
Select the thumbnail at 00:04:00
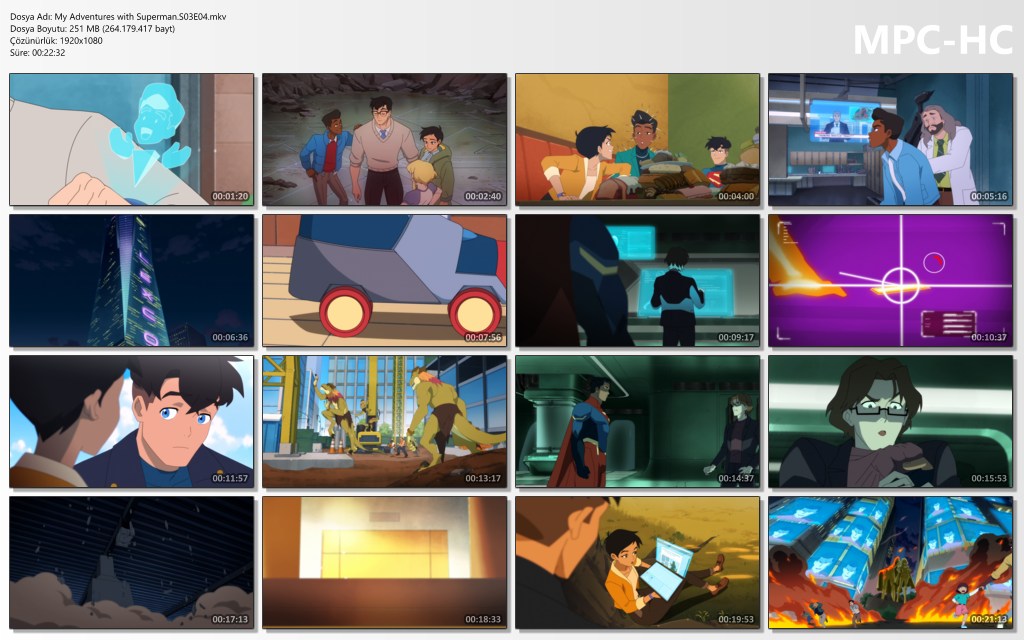tap(637, 140)
